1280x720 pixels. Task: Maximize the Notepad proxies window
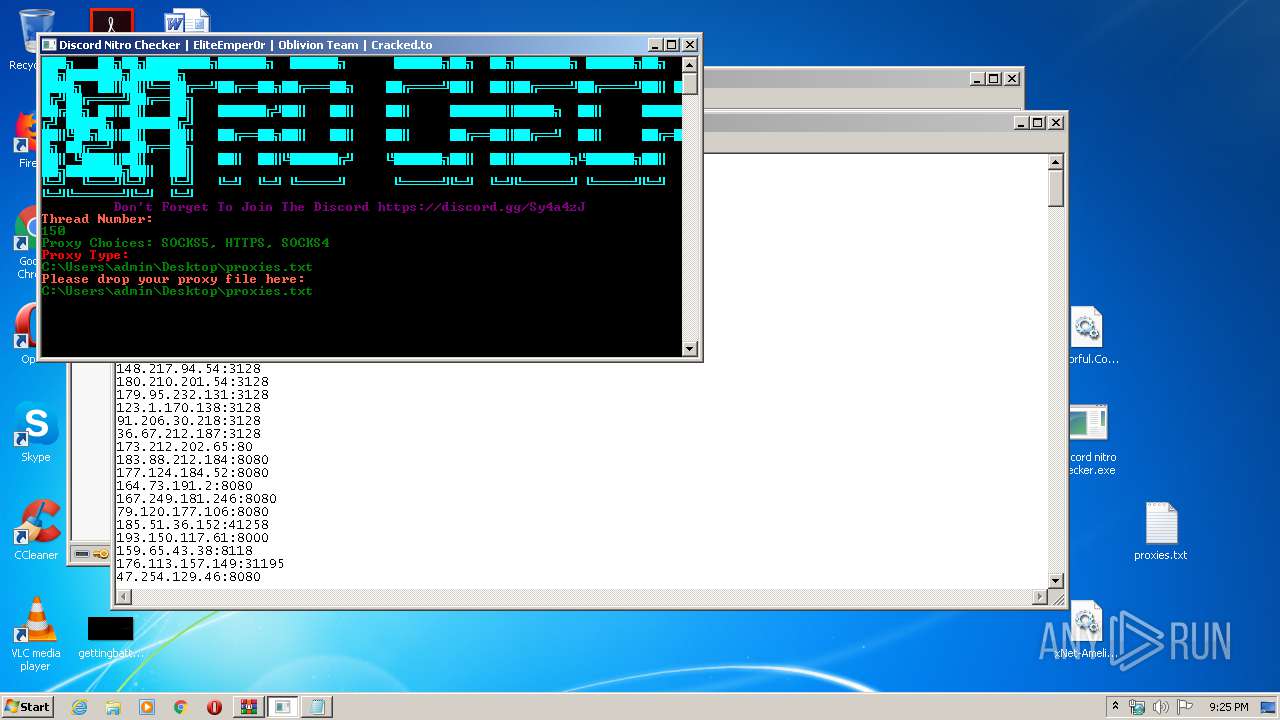tap(1037, 122)
